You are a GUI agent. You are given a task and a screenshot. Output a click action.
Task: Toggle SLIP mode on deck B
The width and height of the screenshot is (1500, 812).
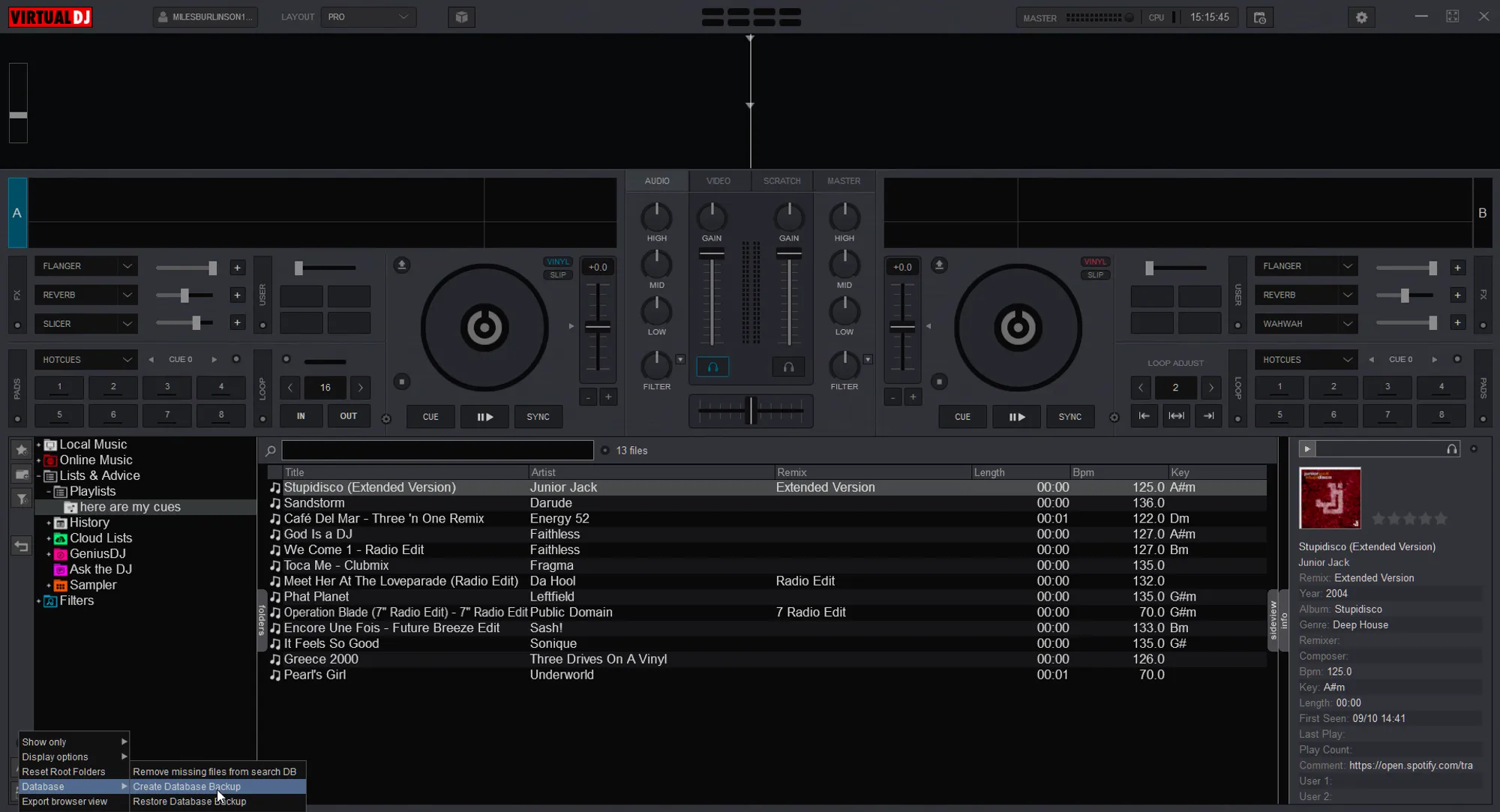(x=1095, y=275)
